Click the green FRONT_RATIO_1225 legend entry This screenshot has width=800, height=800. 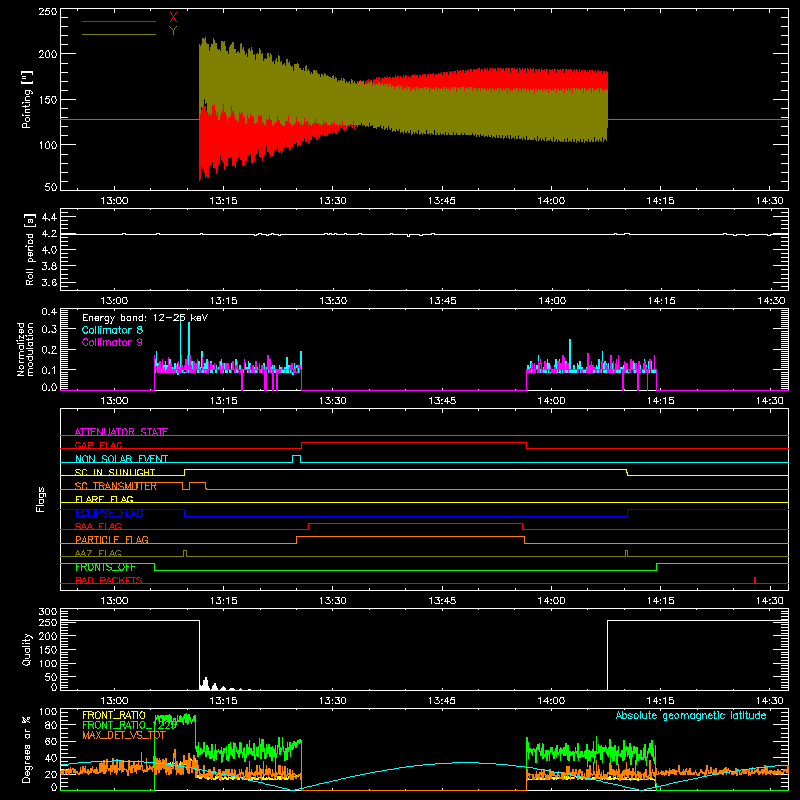[129, 725]
